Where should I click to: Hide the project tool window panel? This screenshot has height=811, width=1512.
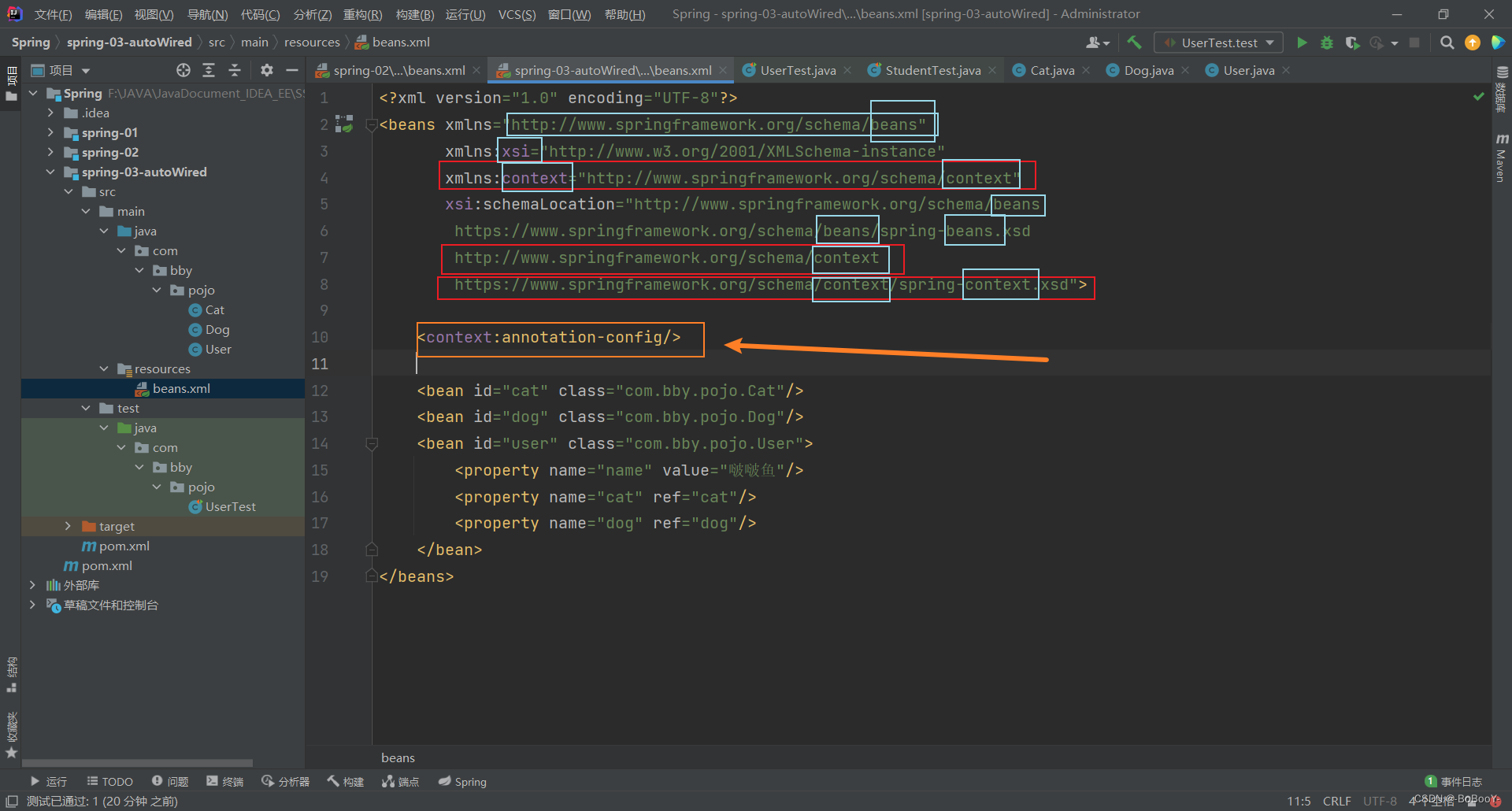coord(292,70)
